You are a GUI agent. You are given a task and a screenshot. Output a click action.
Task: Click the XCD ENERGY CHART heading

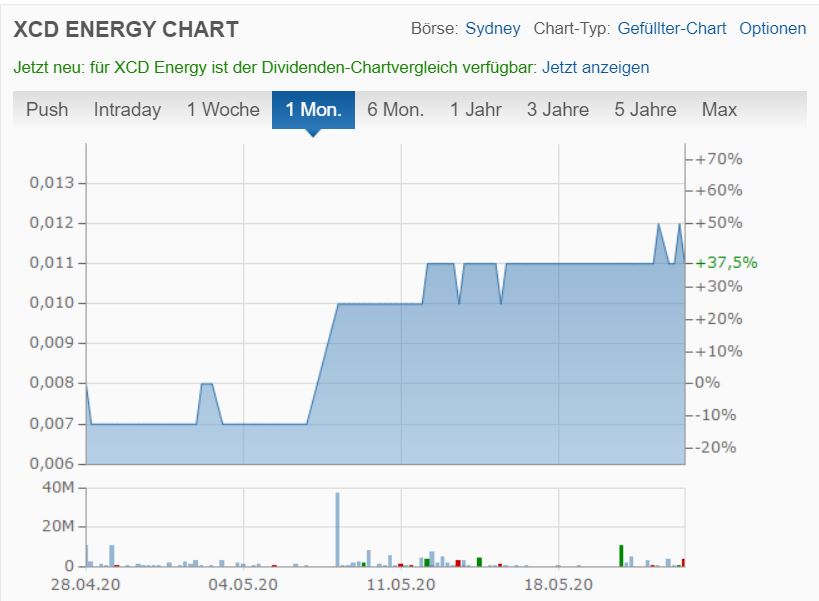126,29
